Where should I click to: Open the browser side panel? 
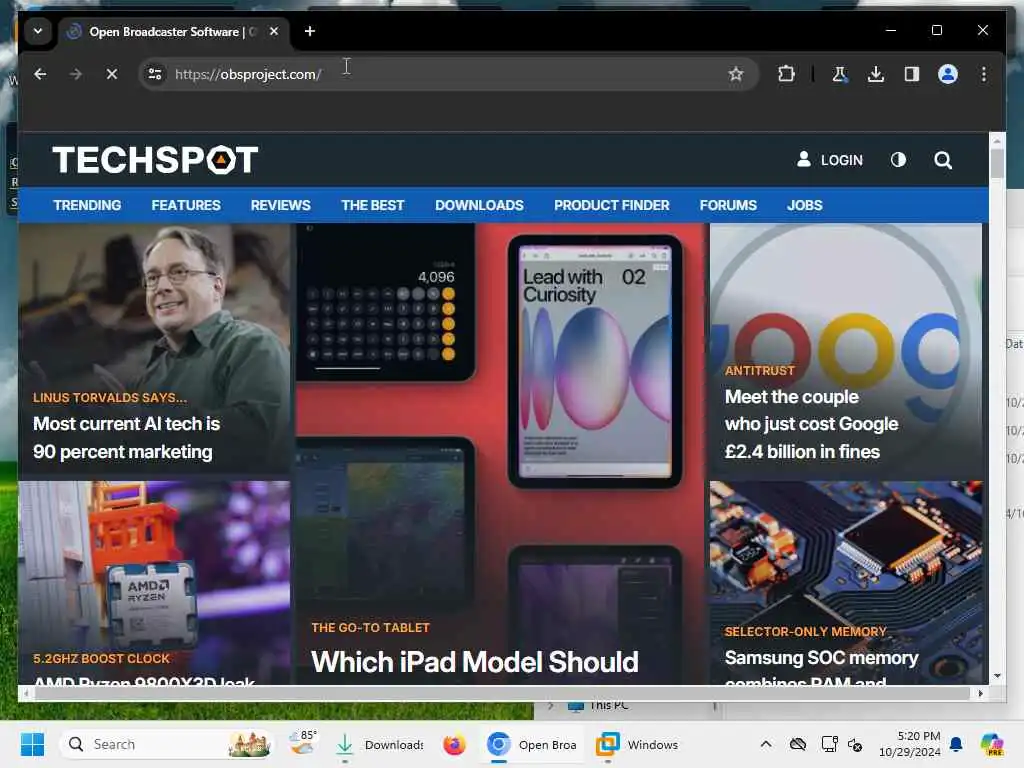[x=912, y=74]
